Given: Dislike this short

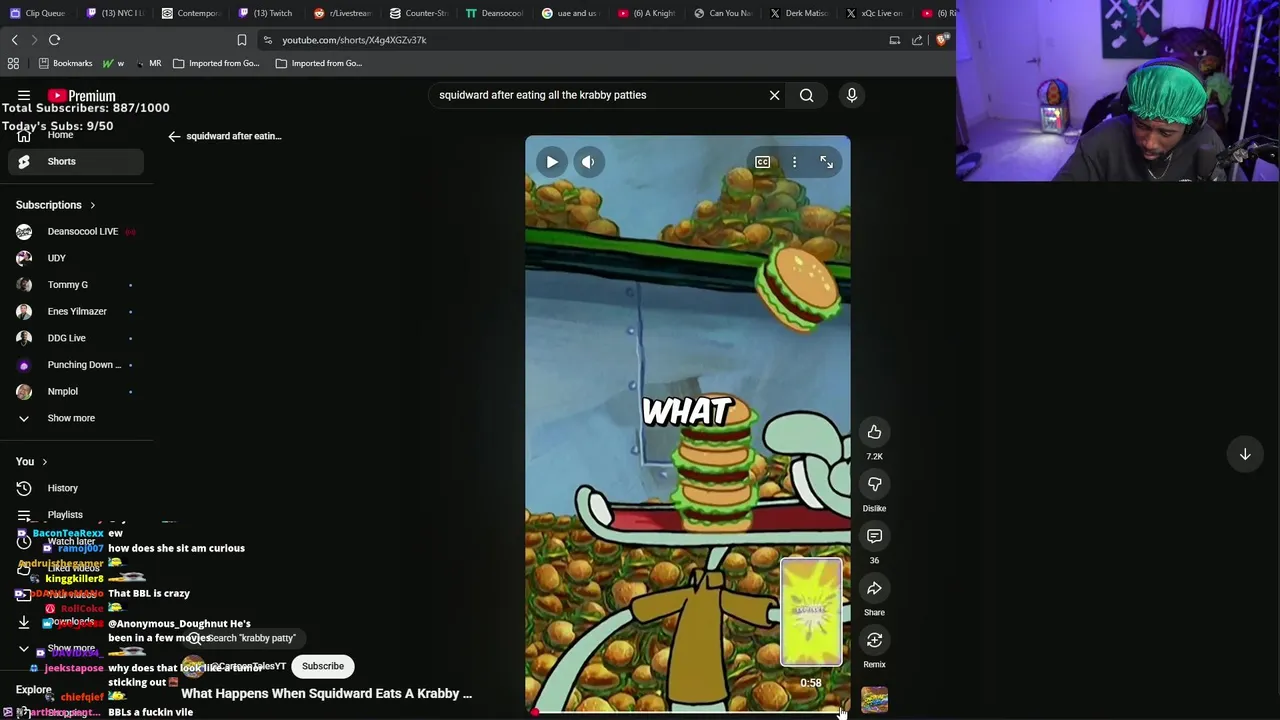Looking at the screenshot, I should pyautogui.click(x=874, y=484).
